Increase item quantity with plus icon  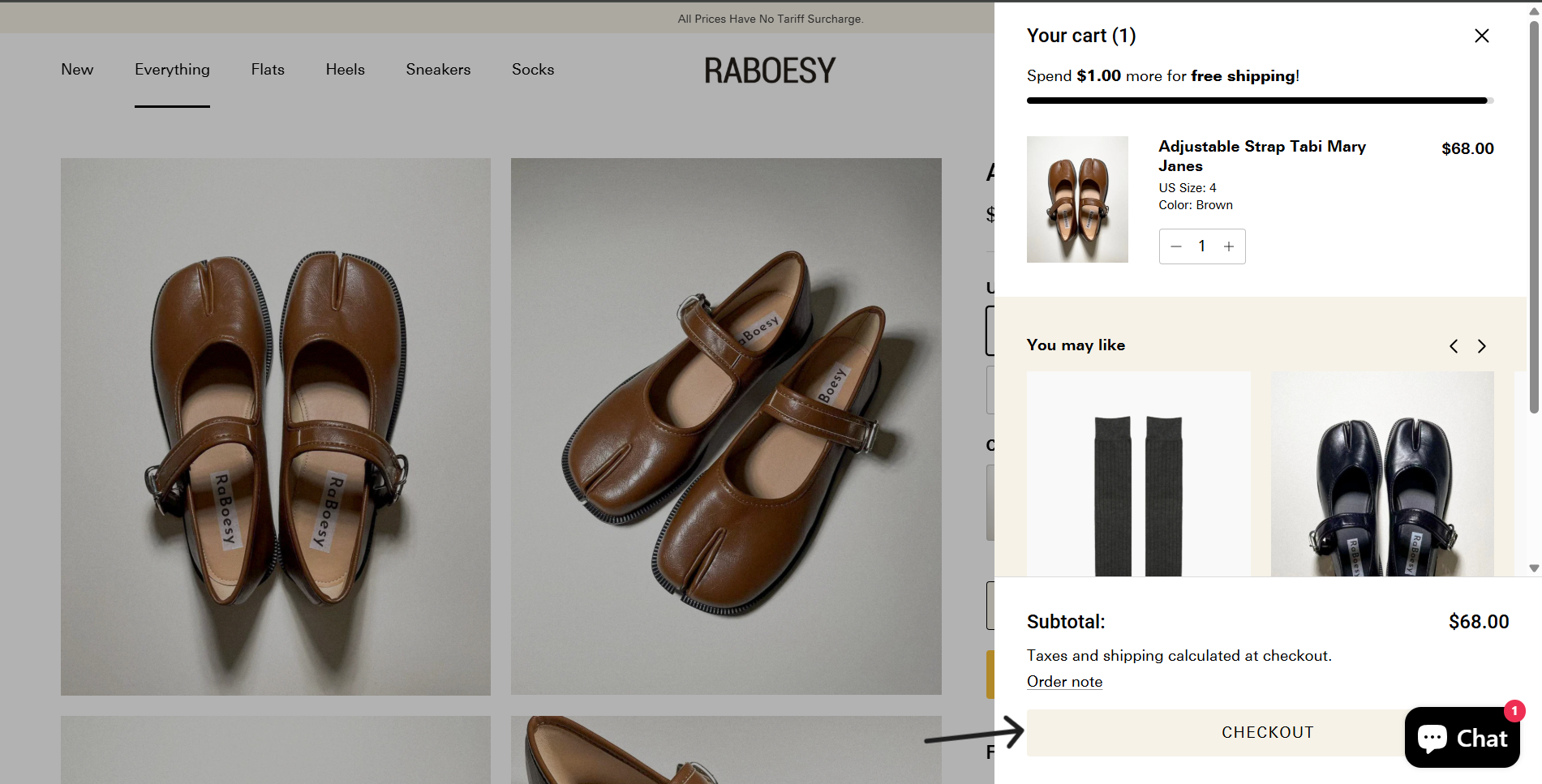(1229, 246)
